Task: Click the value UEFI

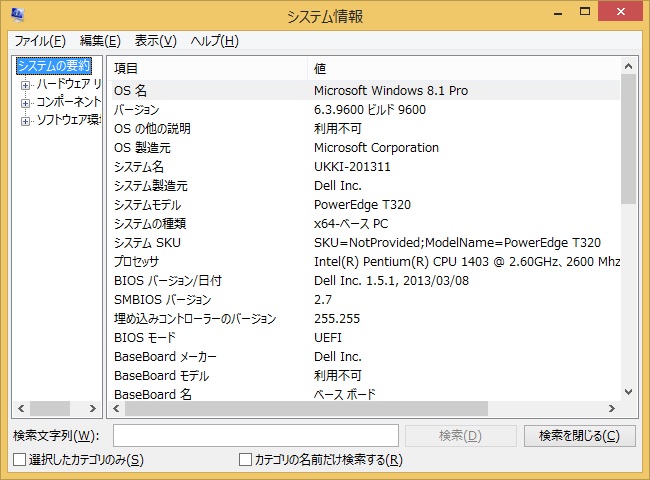Action: pos(328,338)
